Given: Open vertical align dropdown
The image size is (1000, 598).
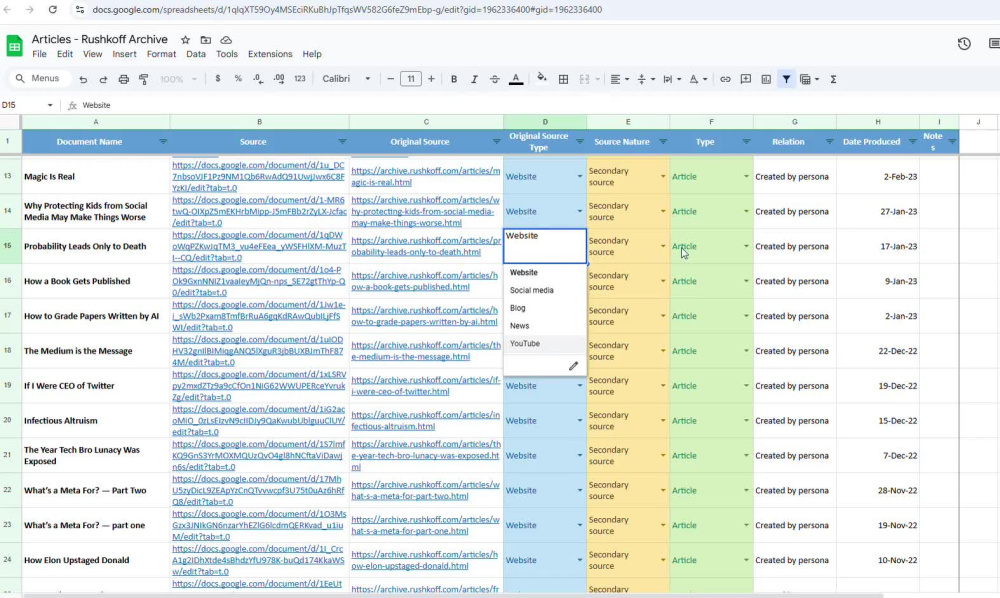Looking at the screenshot, I should (x=646, y=79).
